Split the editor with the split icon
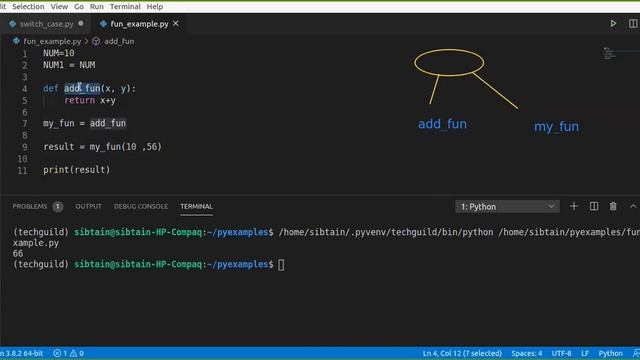Image resolution: width=640 pixels, height=360 pixels. click(x=633, y=24)
